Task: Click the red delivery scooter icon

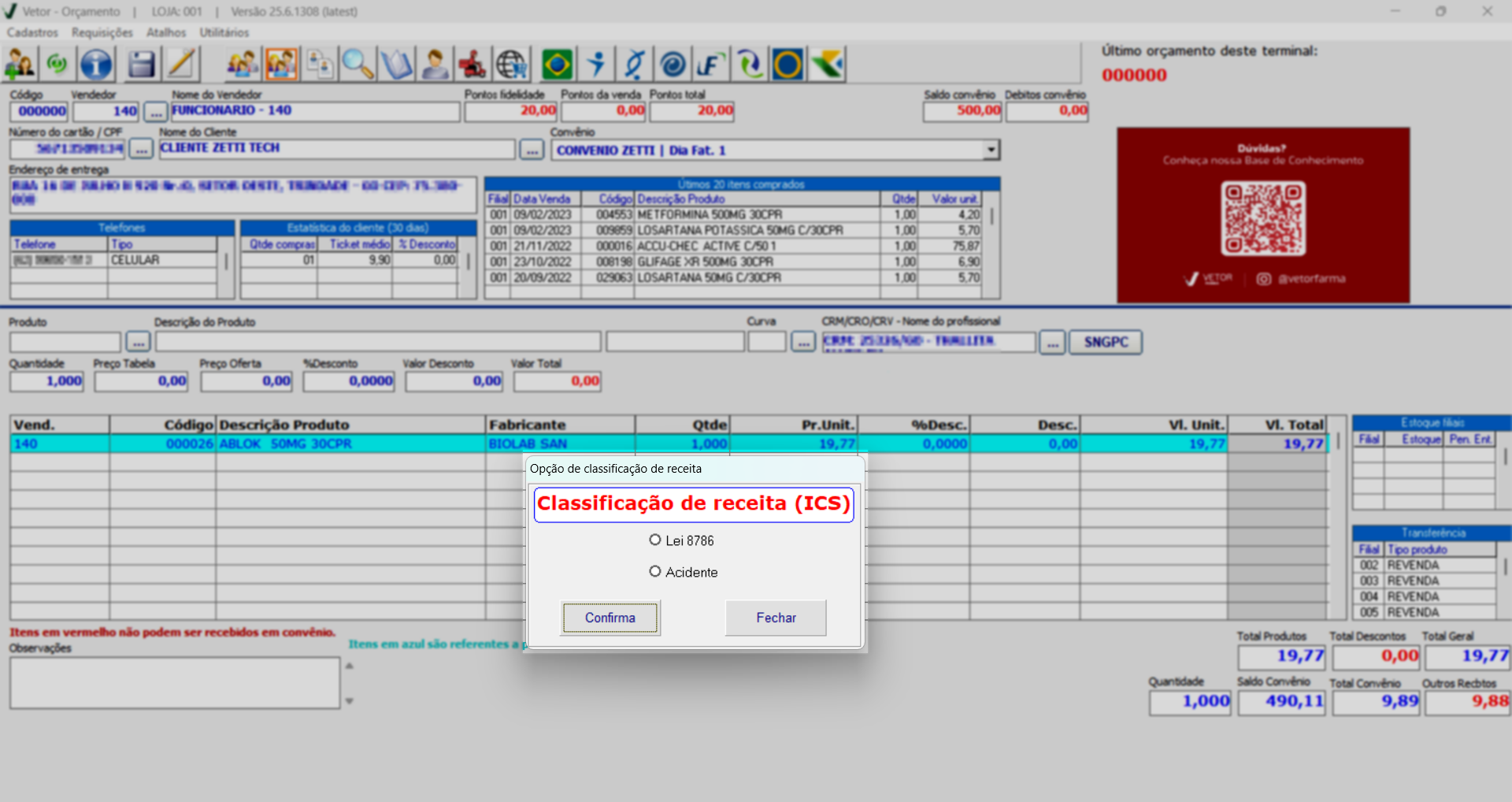Action: (x=472, y=64)
